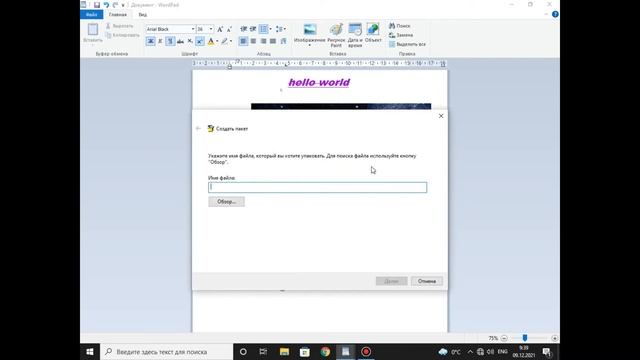
Task: Open the highlight color dropdown arrow
Action: tap(231, 41)
